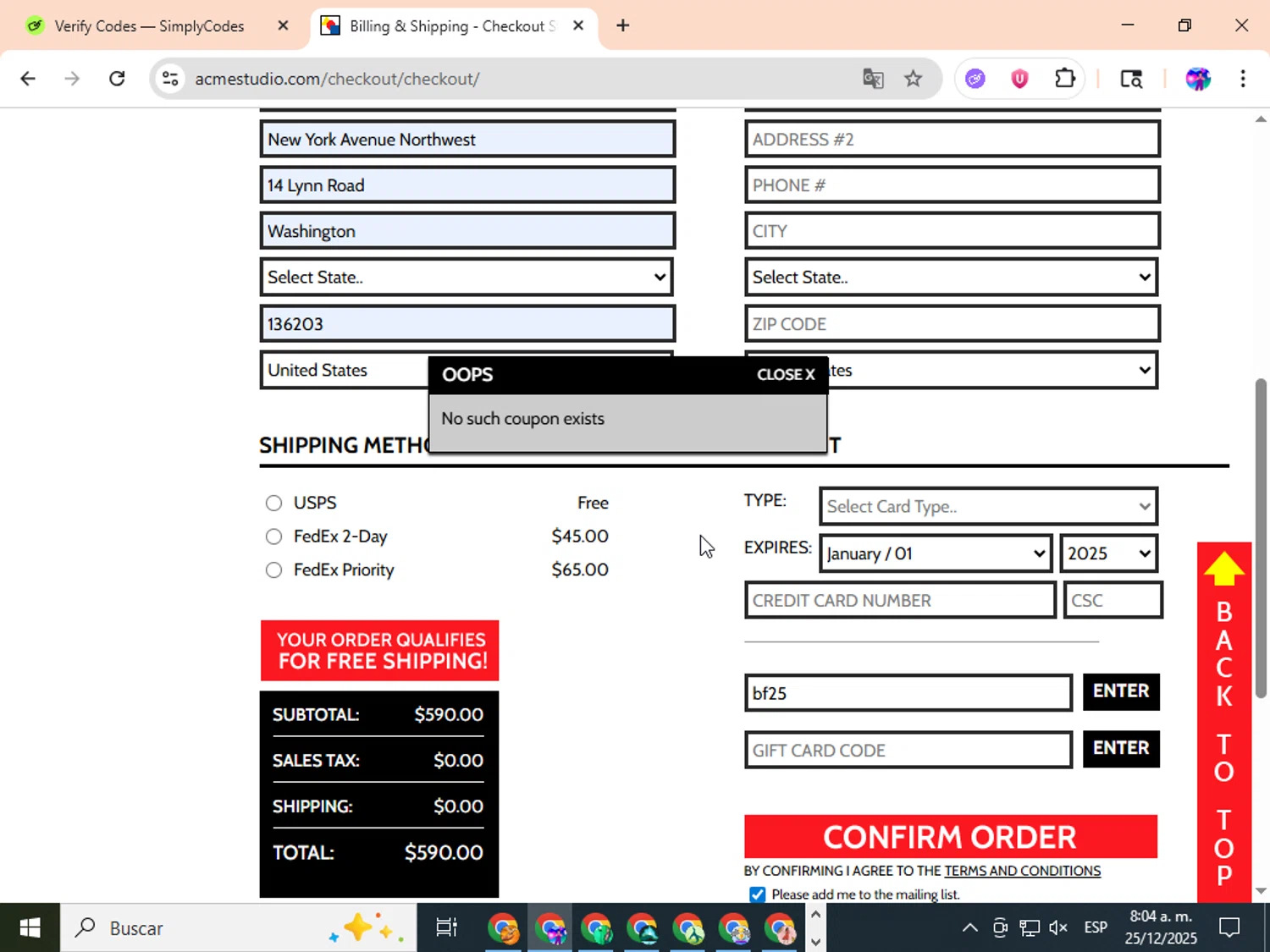Viewport: 1270px width, 952px height.
Task: Click the CSC field
Action: (1113, 600)
